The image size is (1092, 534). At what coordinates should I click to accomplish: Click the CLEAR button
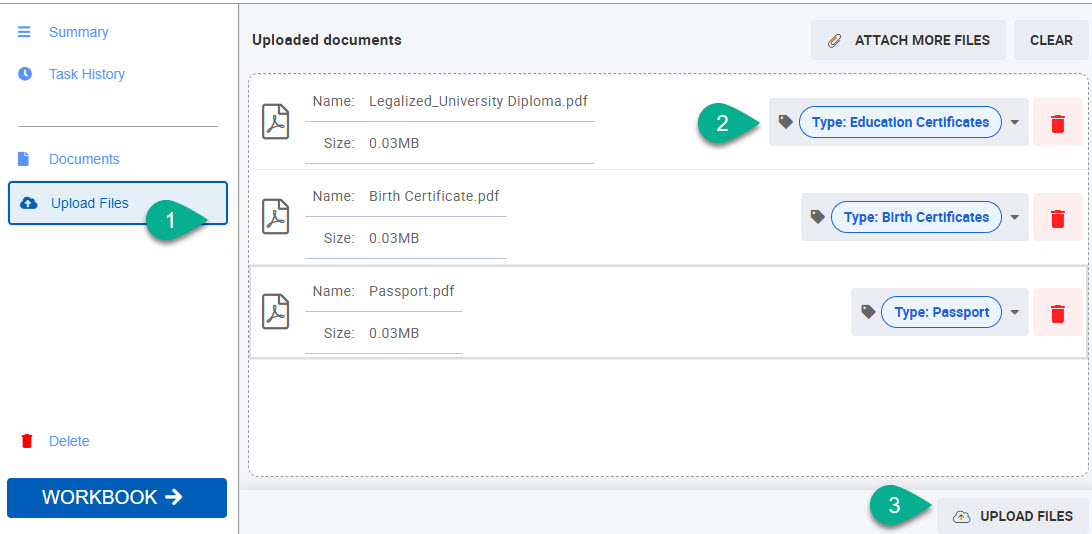[x=1051, y=40]
